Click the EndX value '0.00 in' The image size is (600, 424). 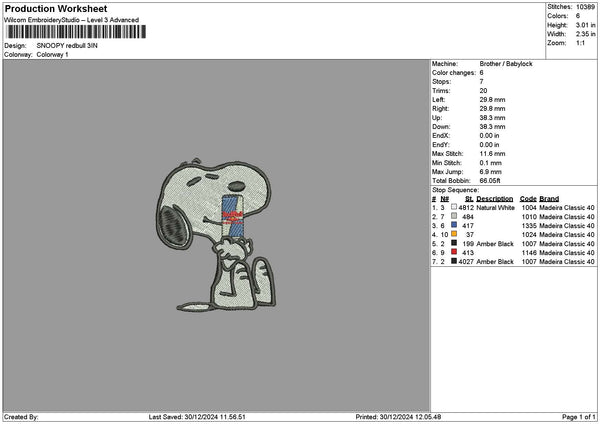[489, 136]
